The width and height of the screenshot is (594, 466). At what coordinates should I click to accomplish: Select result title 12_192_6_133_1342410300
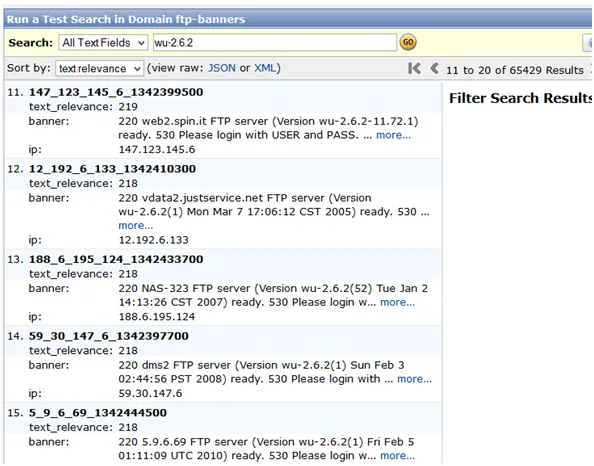(x=113, y=169)
